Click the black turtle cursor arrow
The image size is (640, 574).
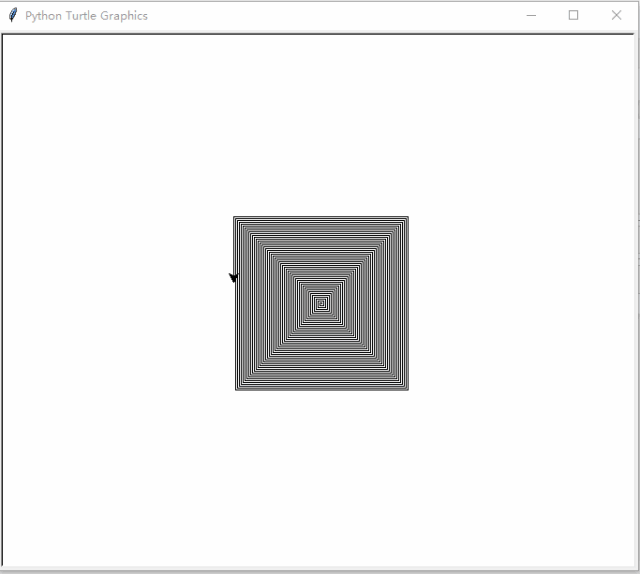pos(234,277)
